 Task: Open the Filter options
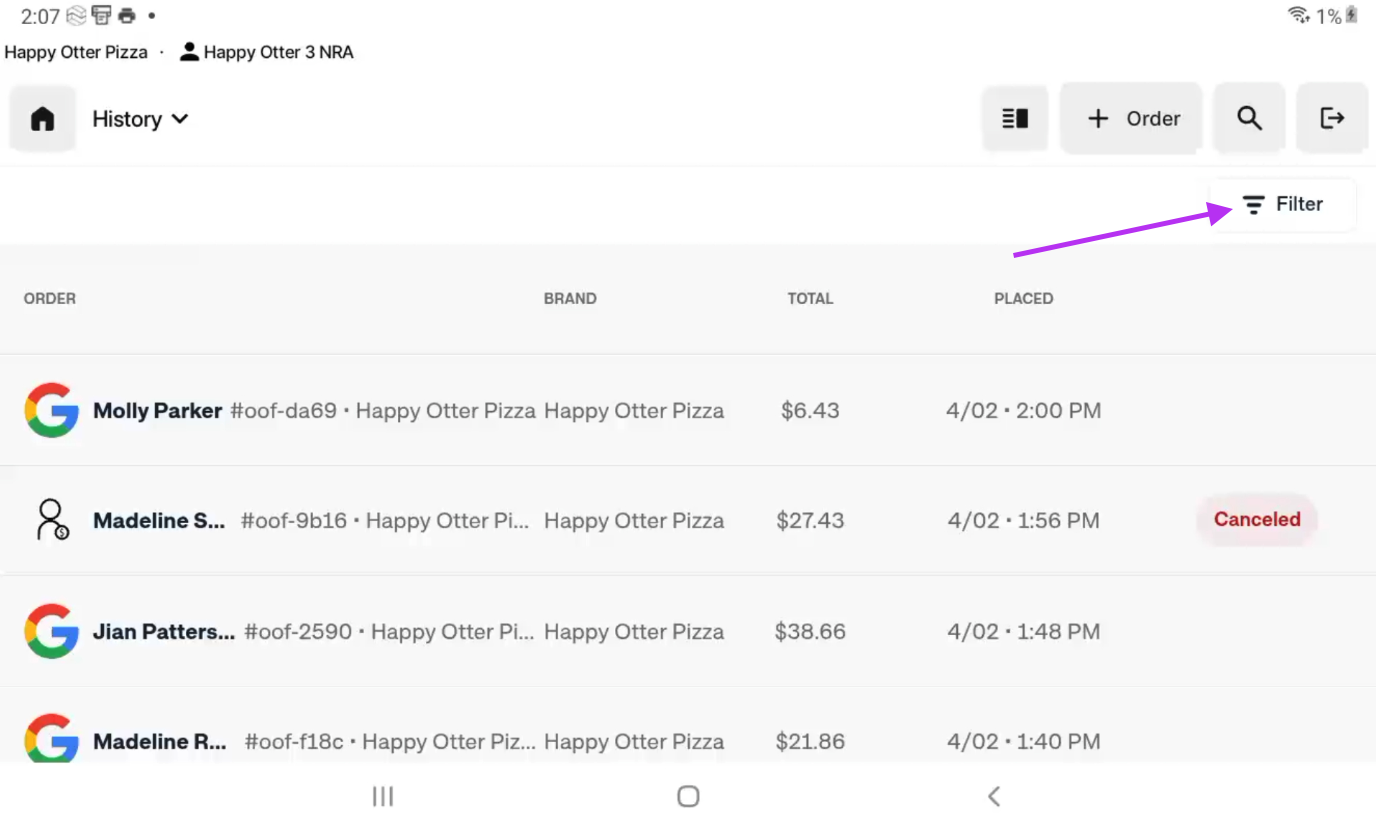pyautogui.click(x=1283, y=205)
